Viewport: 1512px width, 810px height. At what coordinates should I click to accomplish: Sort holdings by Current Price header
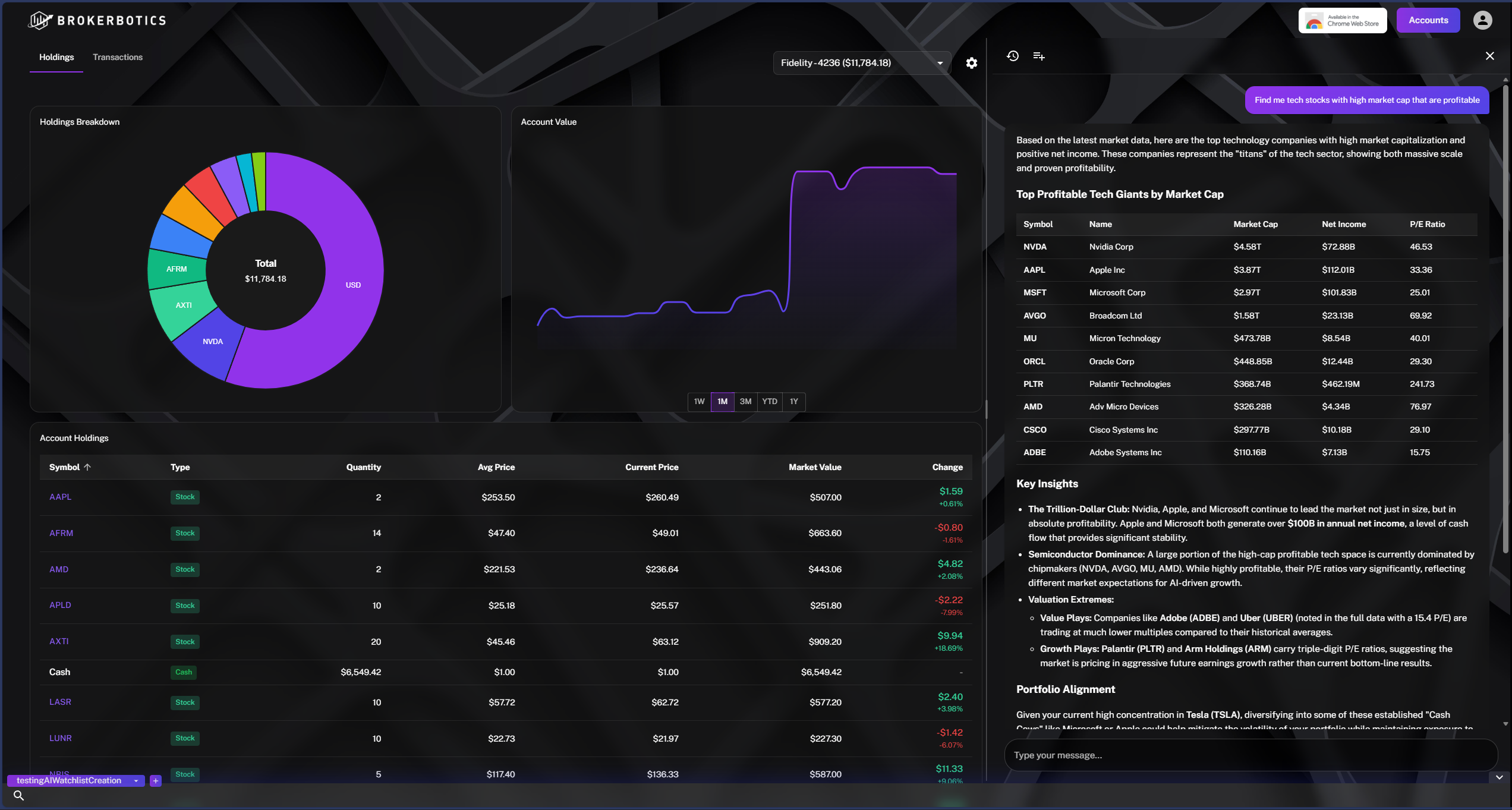[651, 467]
